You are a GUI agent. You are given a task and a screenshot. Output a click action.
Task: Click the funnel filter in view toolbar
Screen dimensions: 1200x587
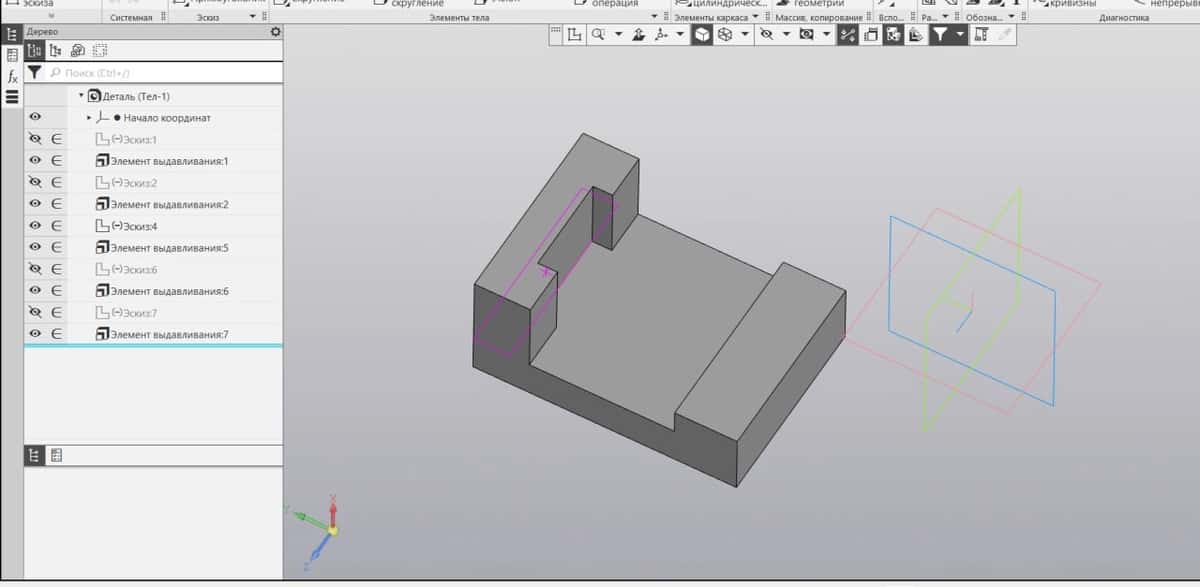click(x=940, y=35)
